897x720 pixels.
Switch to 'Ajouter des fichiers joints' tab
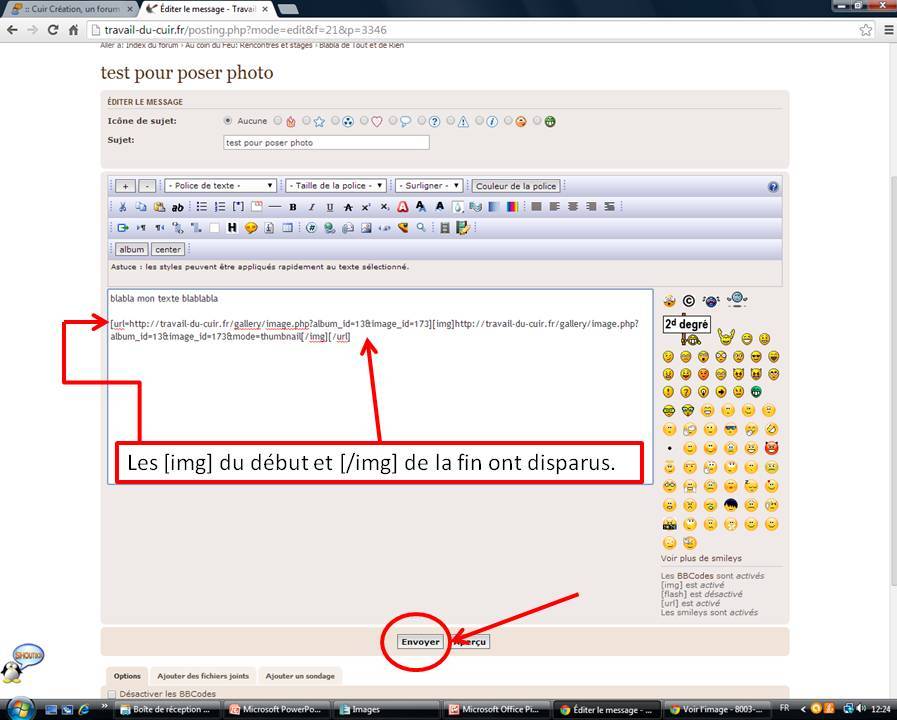pyautogui.click(x=203, y=676)
